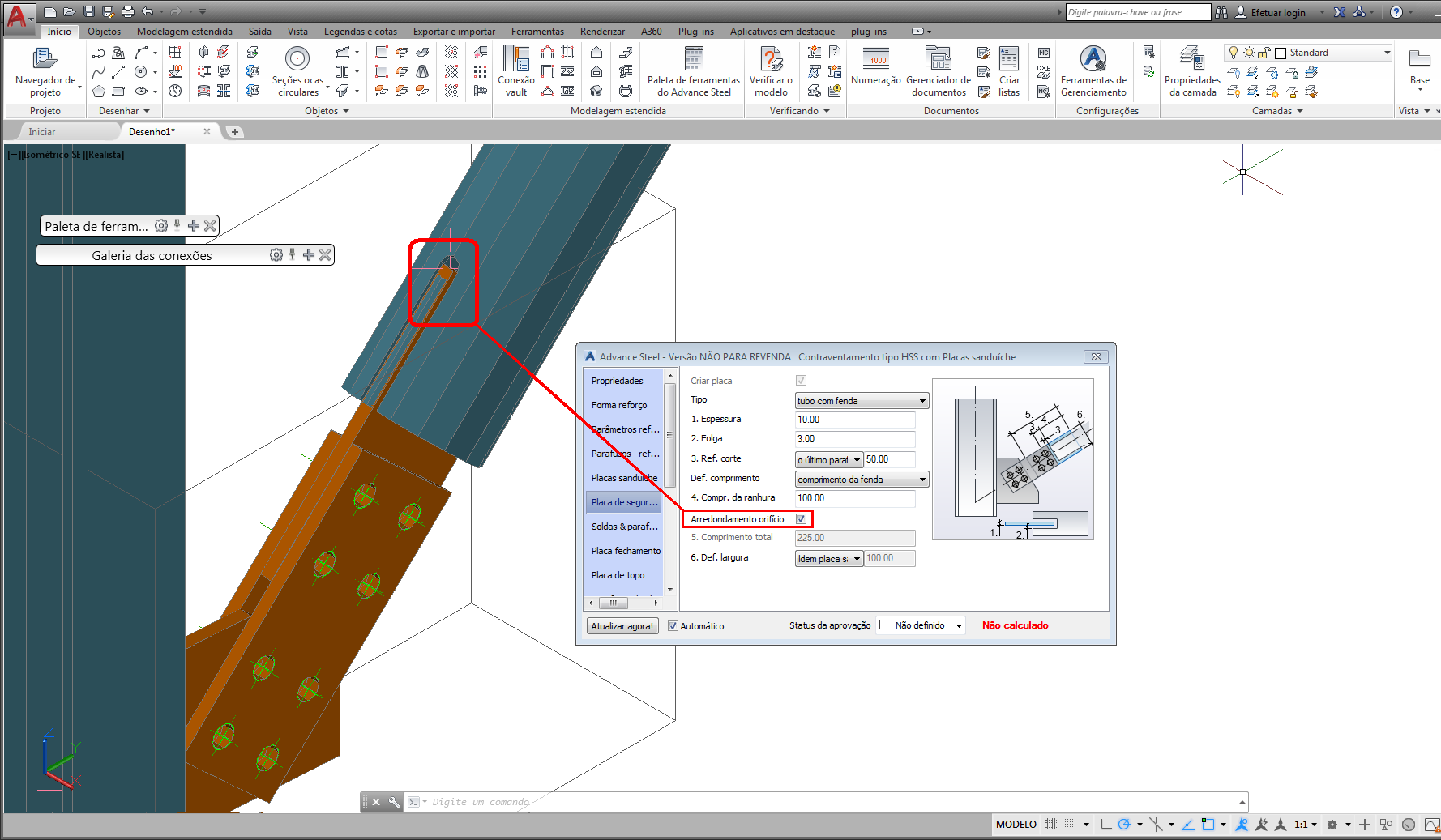Toggle polar tracking in status bar
The height and width of the screenshot is (840, 1441).
(x=1124, y=825)
